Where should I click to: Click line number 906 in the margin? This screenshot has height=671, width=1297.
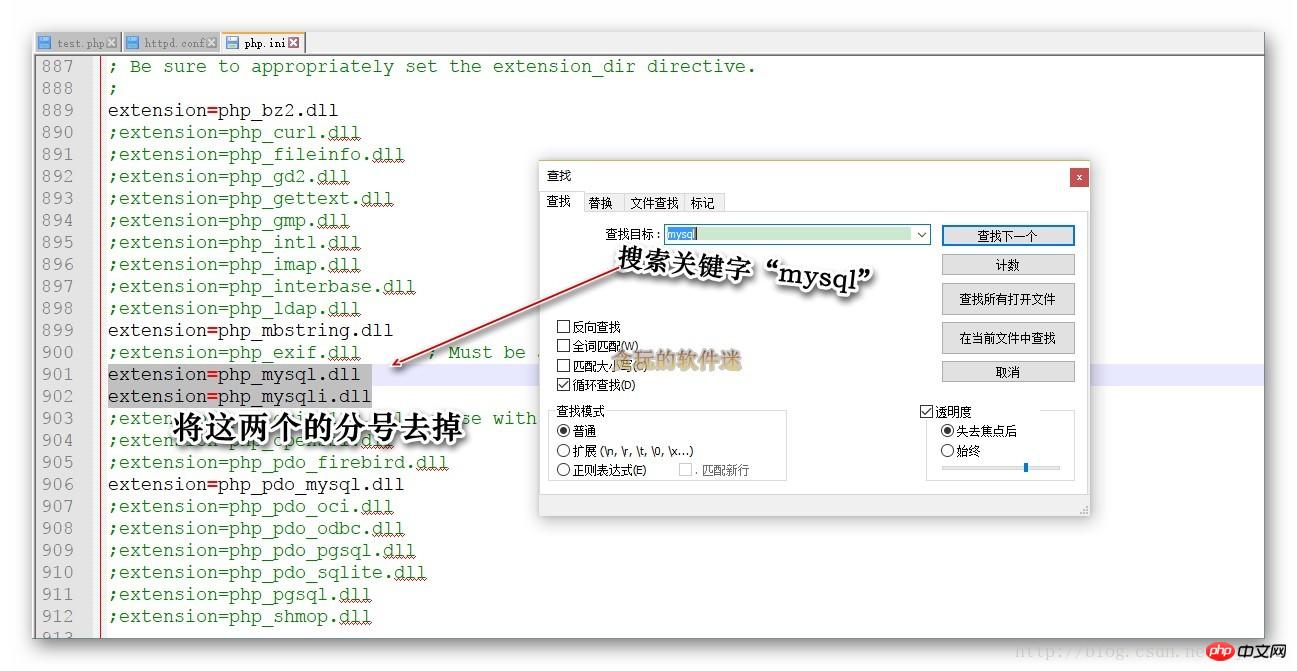(x=58, y=484)
